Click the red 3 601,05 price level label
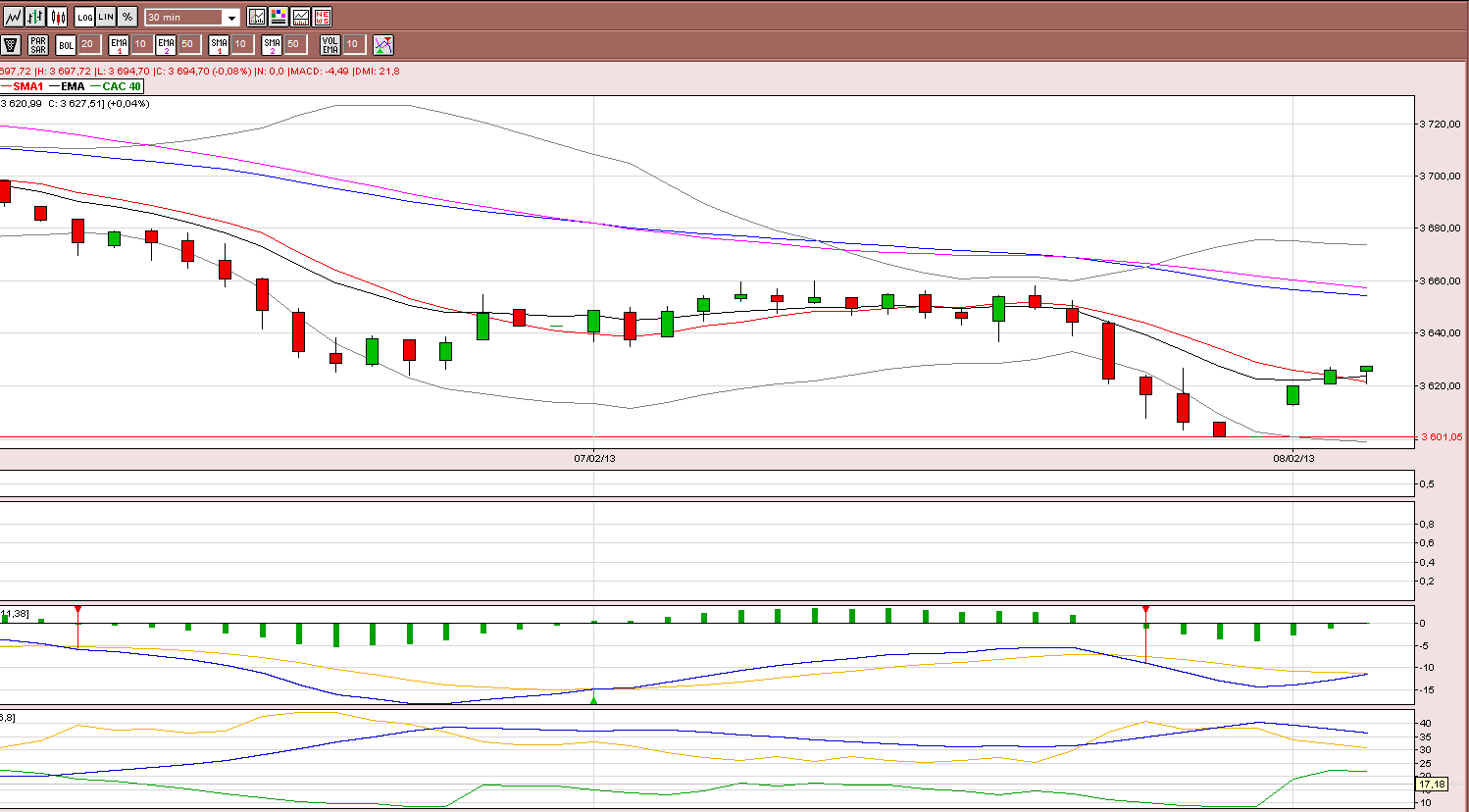This screenshot has width=1469, height=812. pyautogui.click(x=1443, y=437)
